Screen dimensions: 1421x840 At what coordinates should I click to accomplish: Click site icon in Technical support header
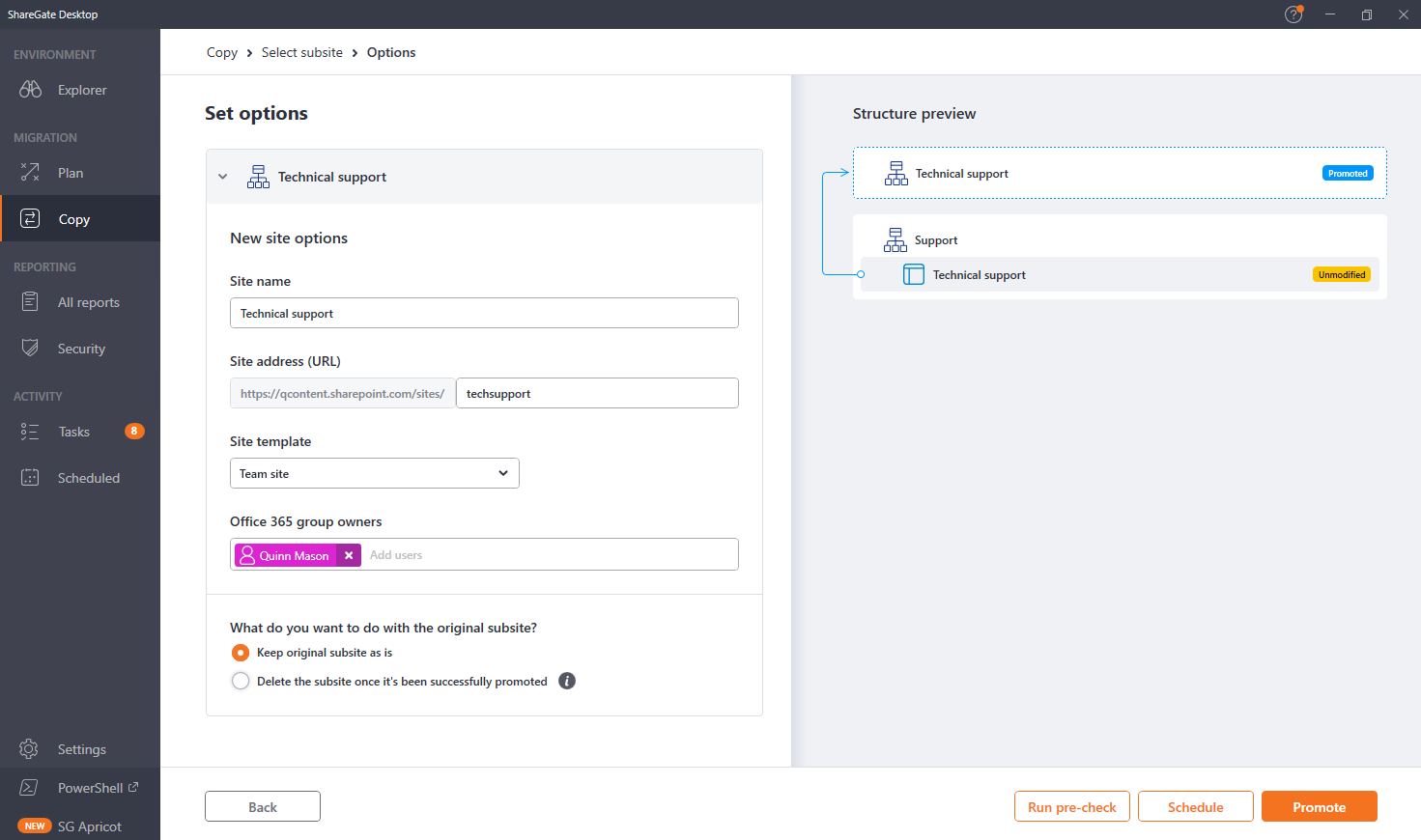pos(258,177)
